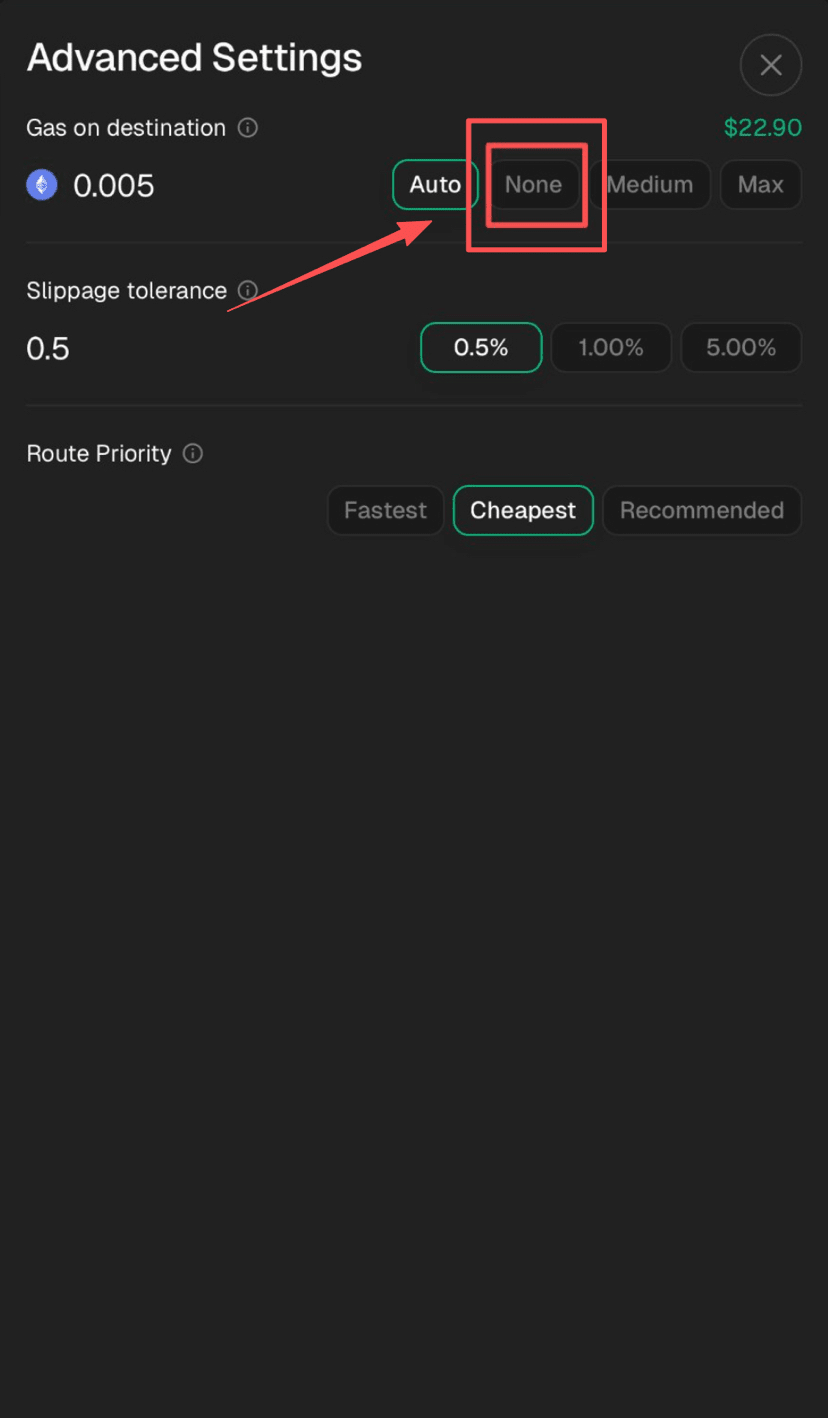Close the Advanced Settings panel
828x1418 pixels.
(770, 65)
